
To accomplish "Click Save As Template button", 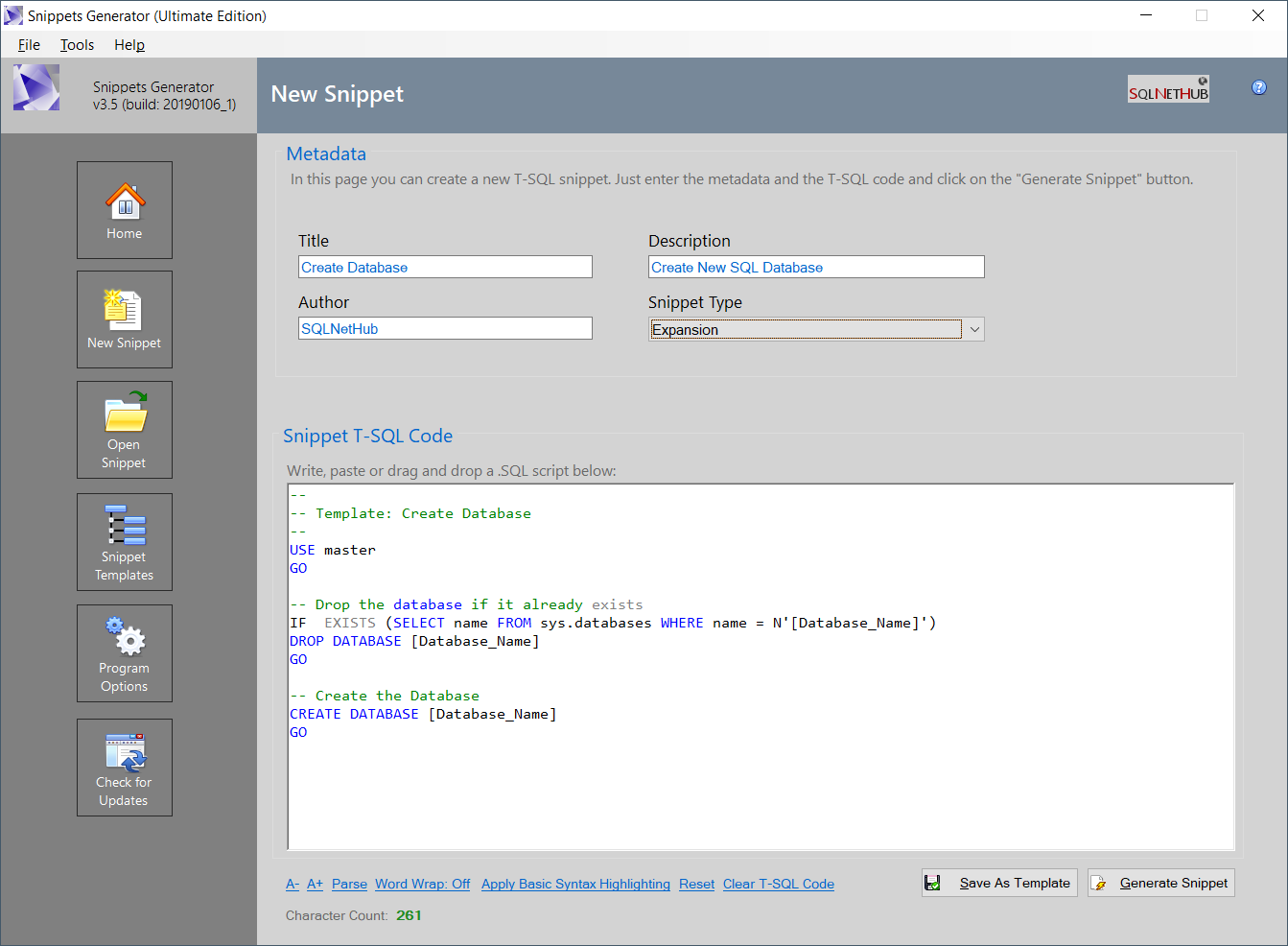I will click(999, 883).
